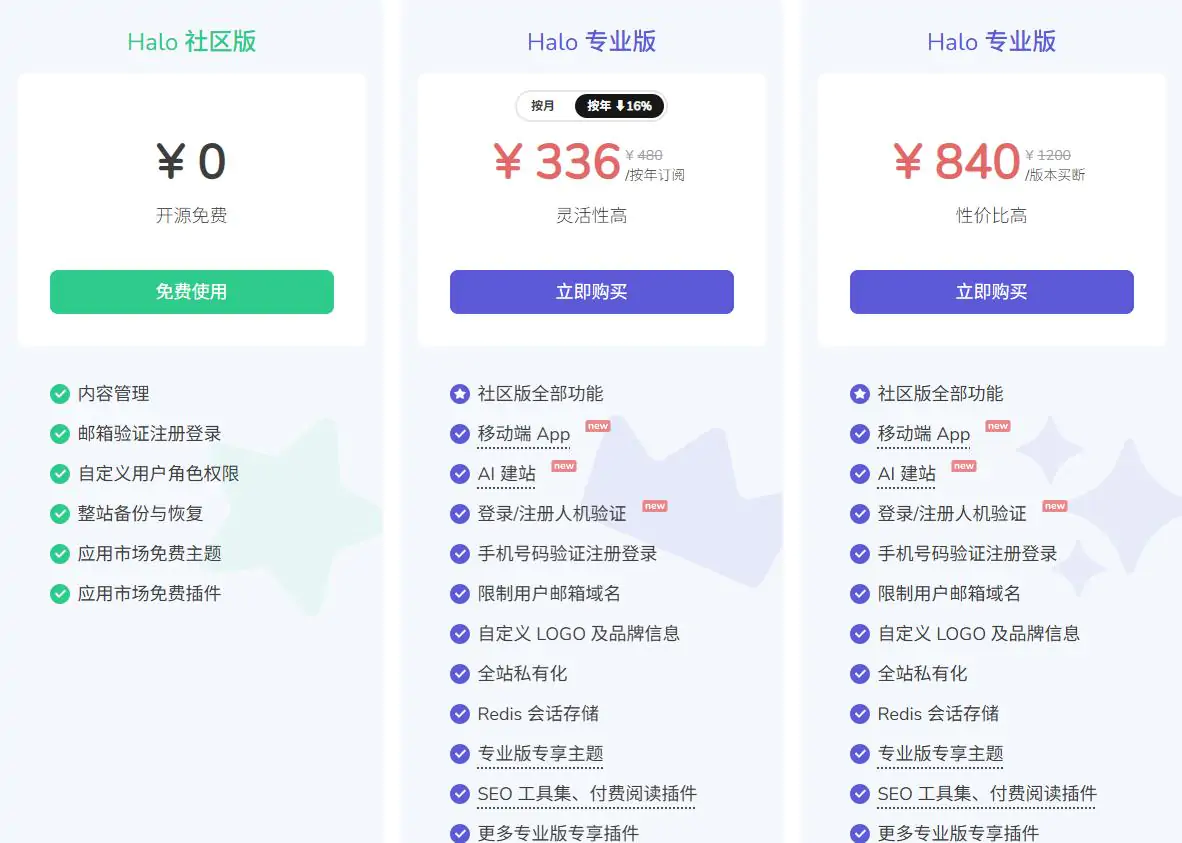The image size is (1182, 843).
Task: Click the new badge next to 移动端 App
Action: pos(597,425)
